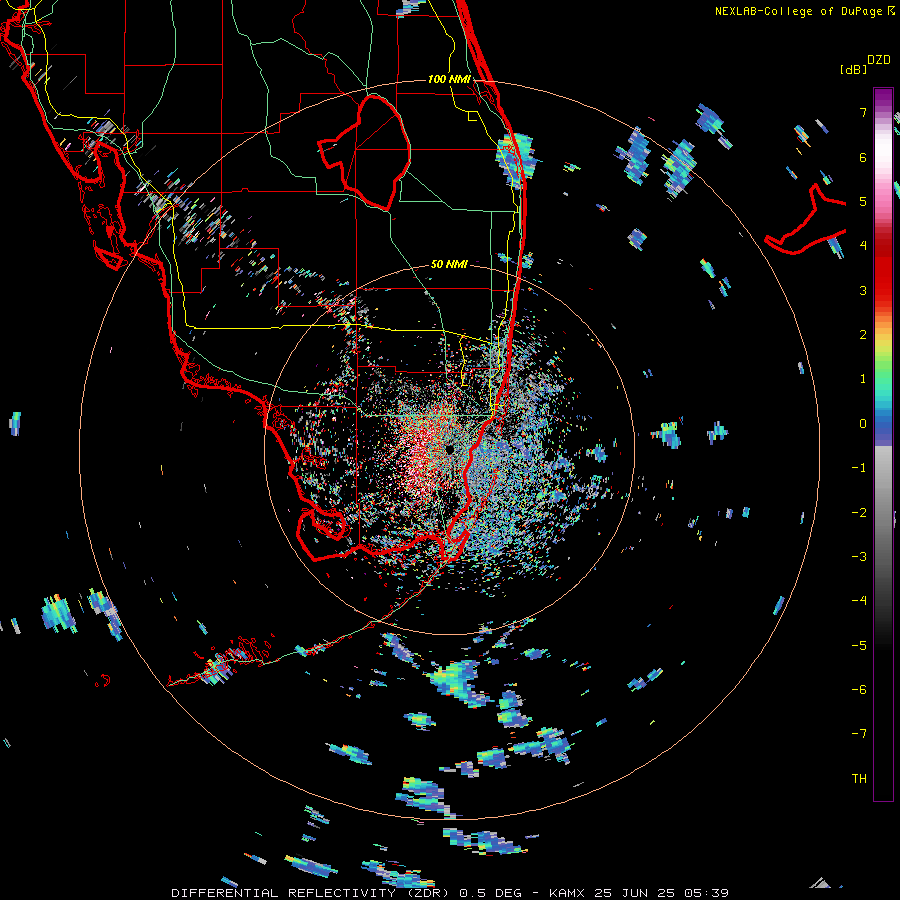900x900 pixels.
Task: Select the 50 NMI range ring label
Action: click(449, 264)
